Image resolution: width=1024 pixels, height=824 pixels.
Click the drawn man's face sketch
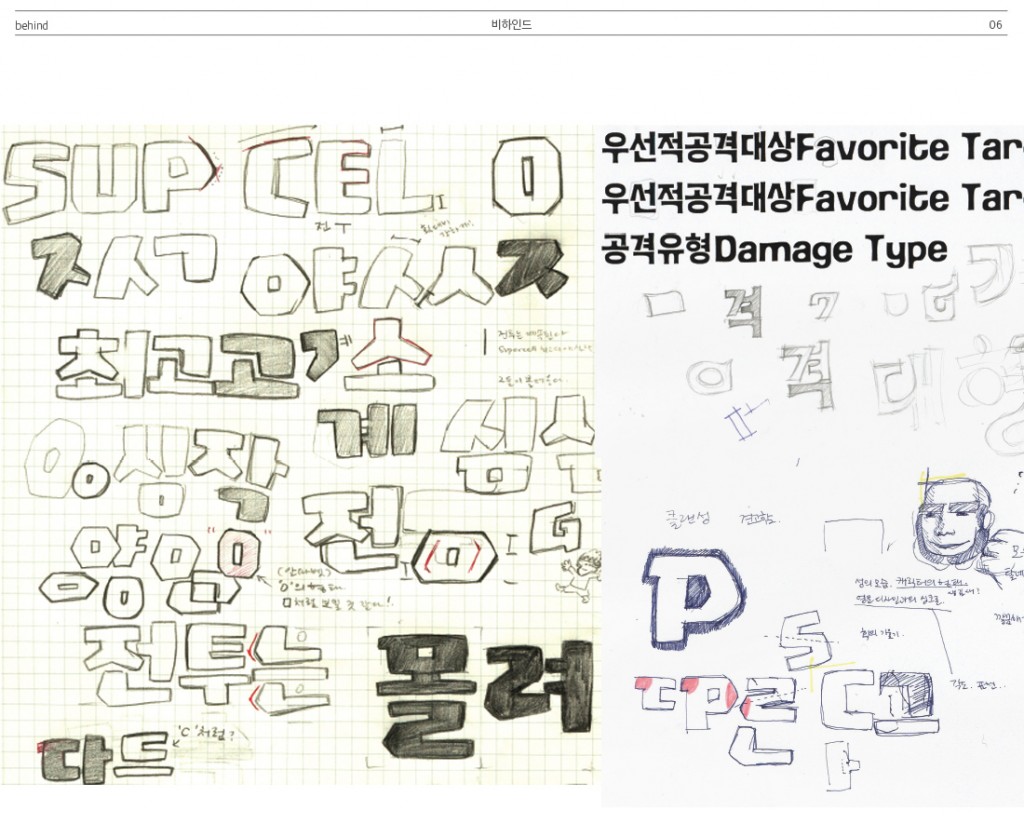pos(953,522)
